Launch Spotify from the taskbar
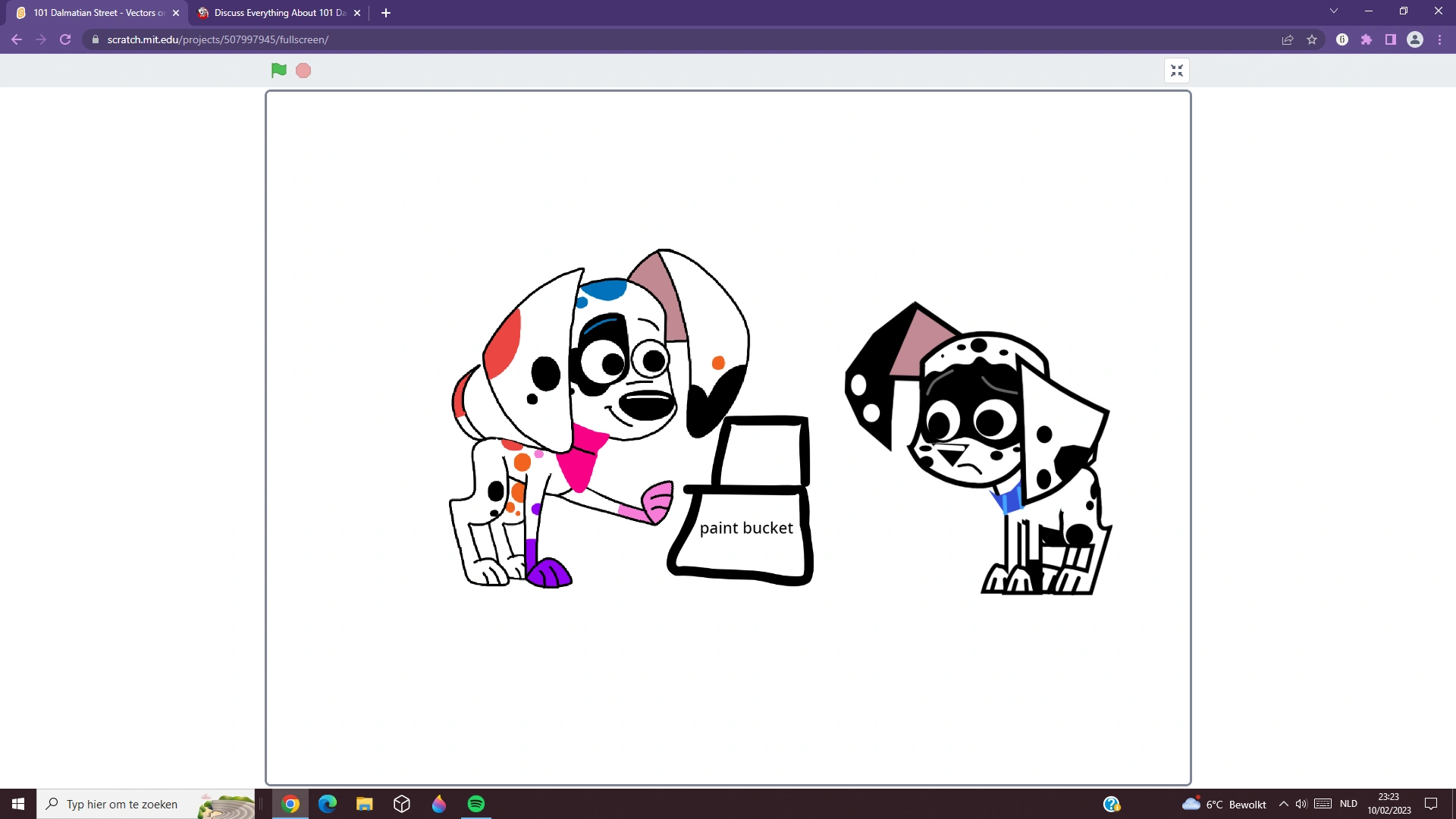The width and height of the screenshot is (1456, 819). point(476,804)
